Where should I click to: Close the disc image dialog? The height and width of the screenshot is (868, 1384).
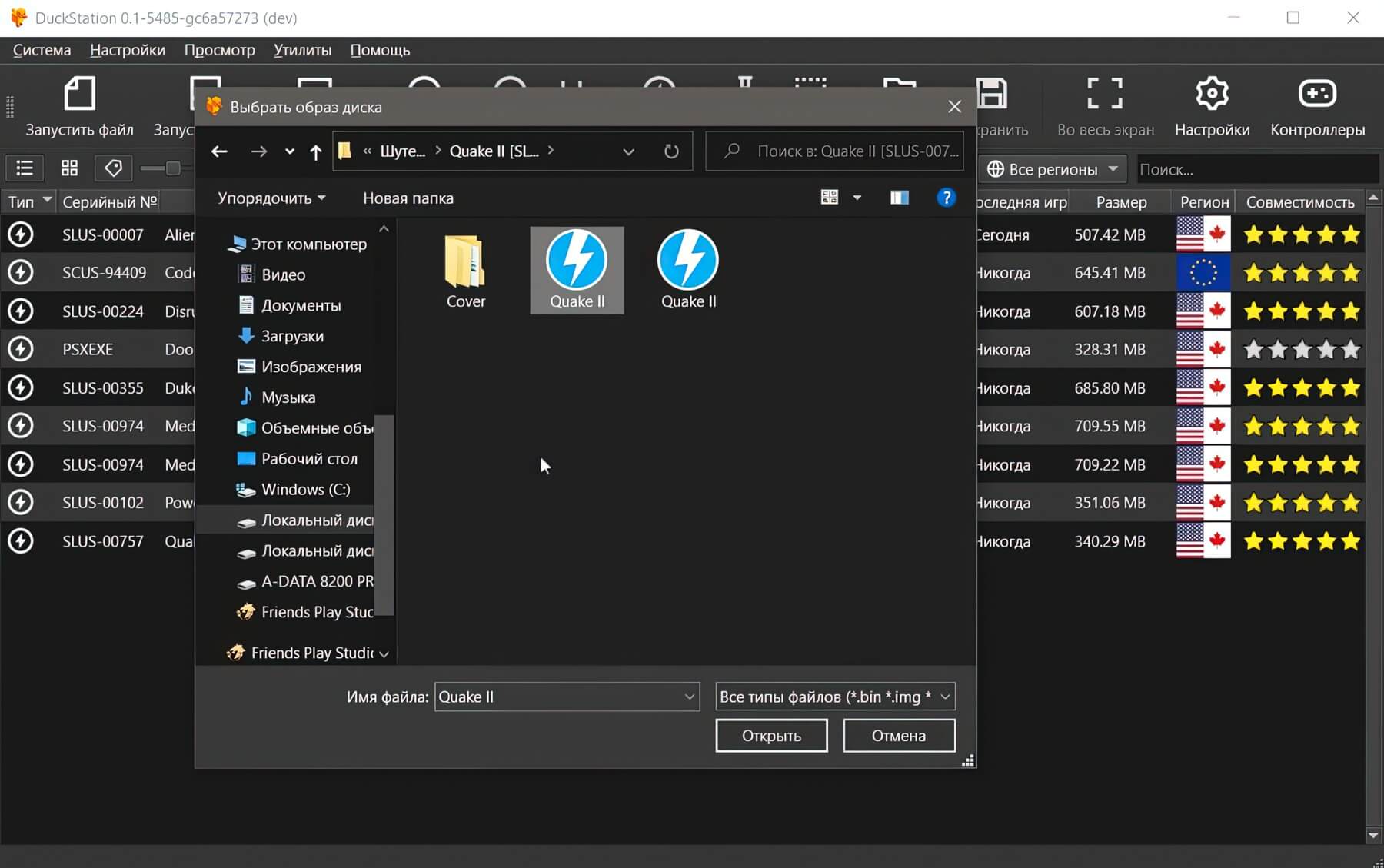pyautogui.click(x=954, y=107)
